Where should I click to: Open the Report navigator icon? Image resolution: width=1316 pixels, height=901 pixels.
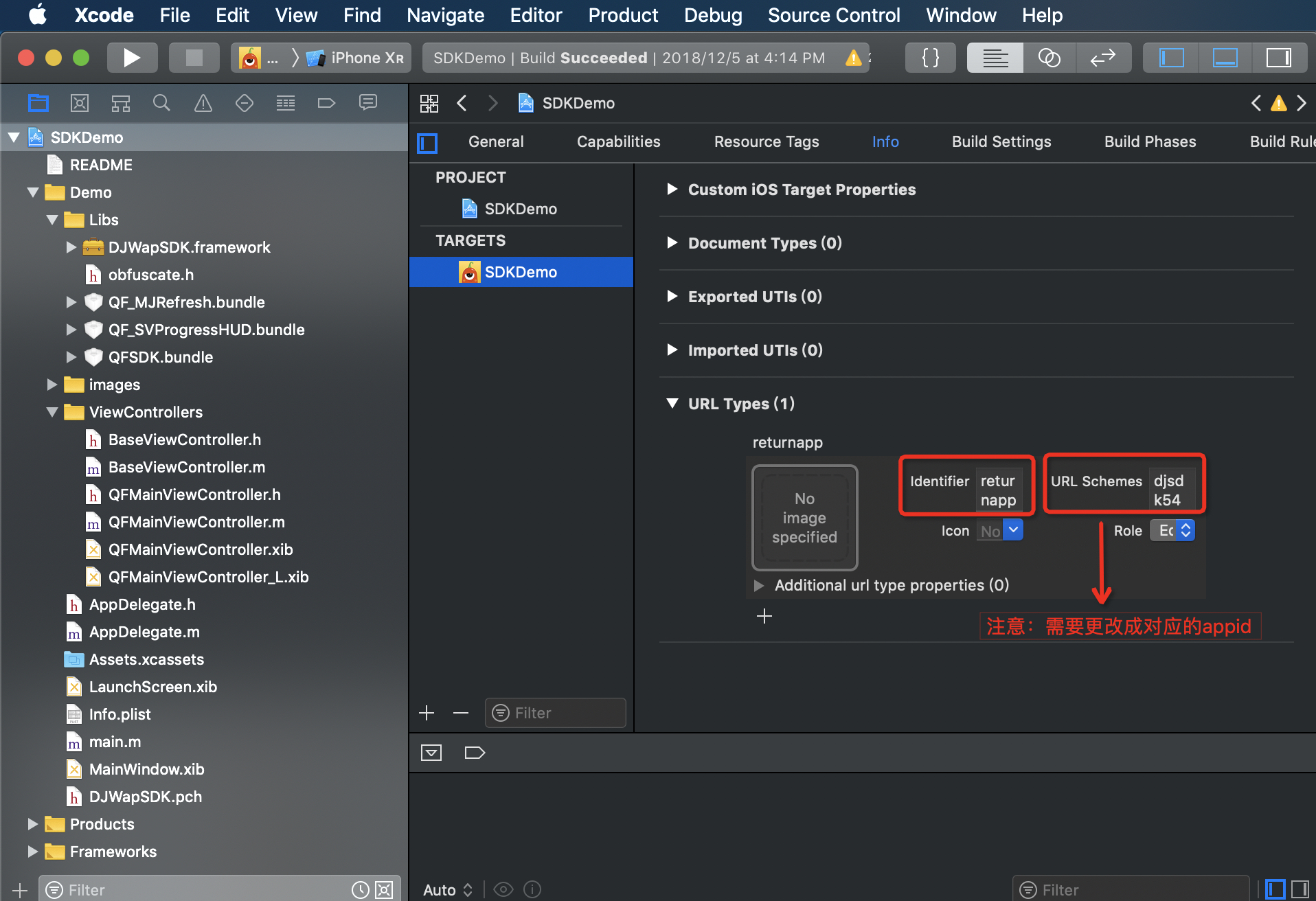[x=368, y=103]
